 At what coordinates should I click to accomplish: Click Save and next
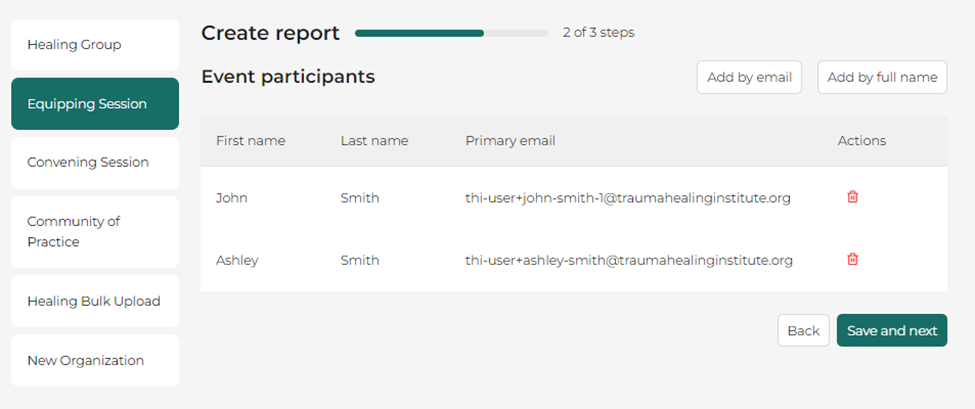tap(892, 331)
